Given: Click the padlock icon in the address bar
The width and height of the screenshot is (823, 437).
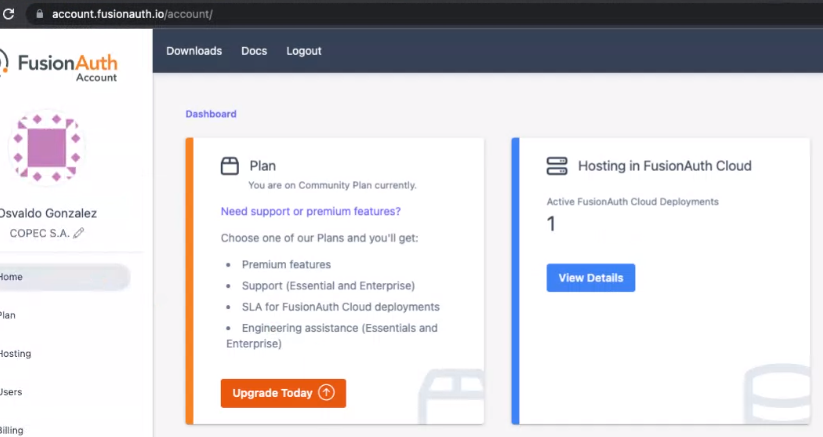Looking at the screenshot, I should pyautogui.click(x=39, y=14).
